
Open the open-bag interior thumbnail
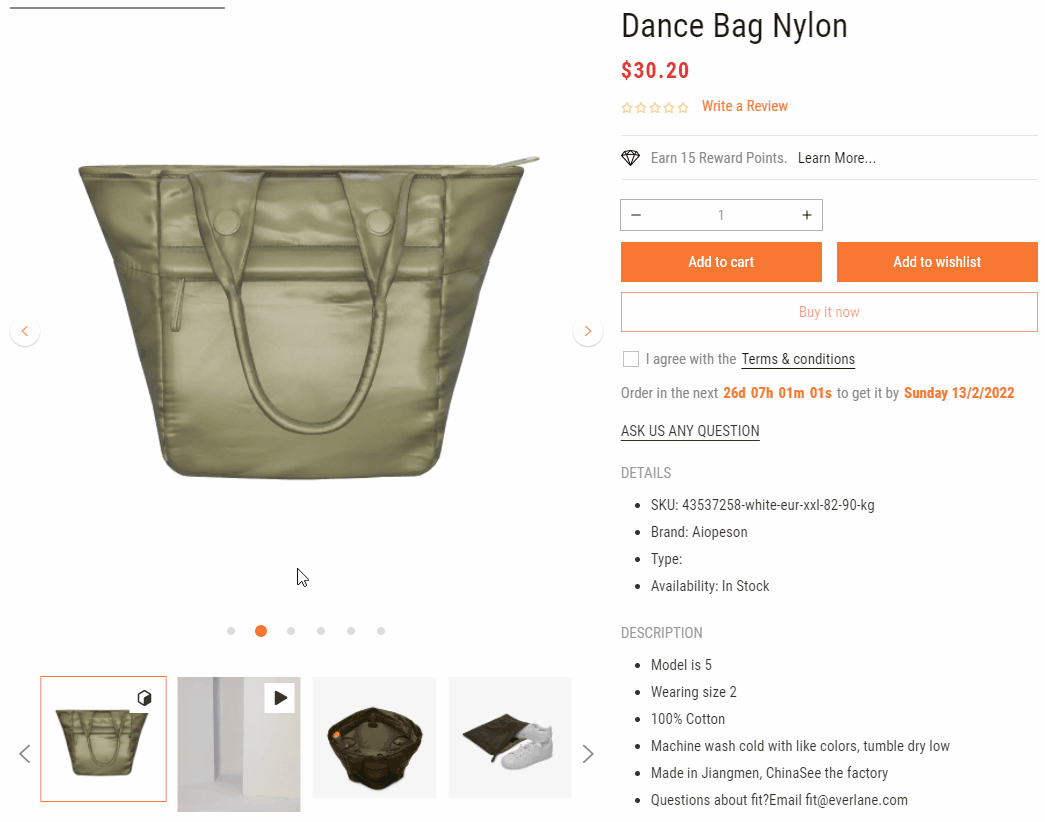click(x=374, y=737)
